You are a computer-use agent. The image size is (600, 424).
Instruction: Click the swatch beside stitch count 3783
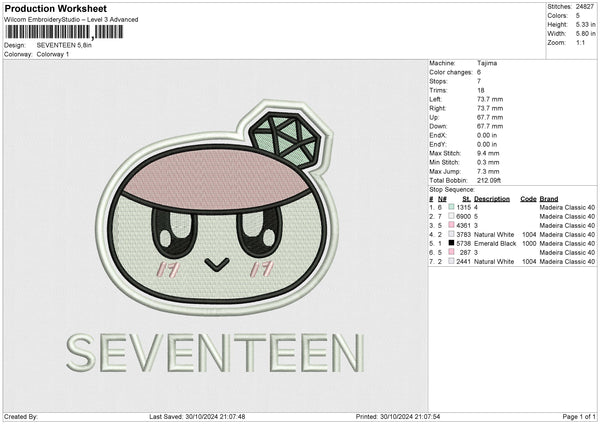pos(452,234)
